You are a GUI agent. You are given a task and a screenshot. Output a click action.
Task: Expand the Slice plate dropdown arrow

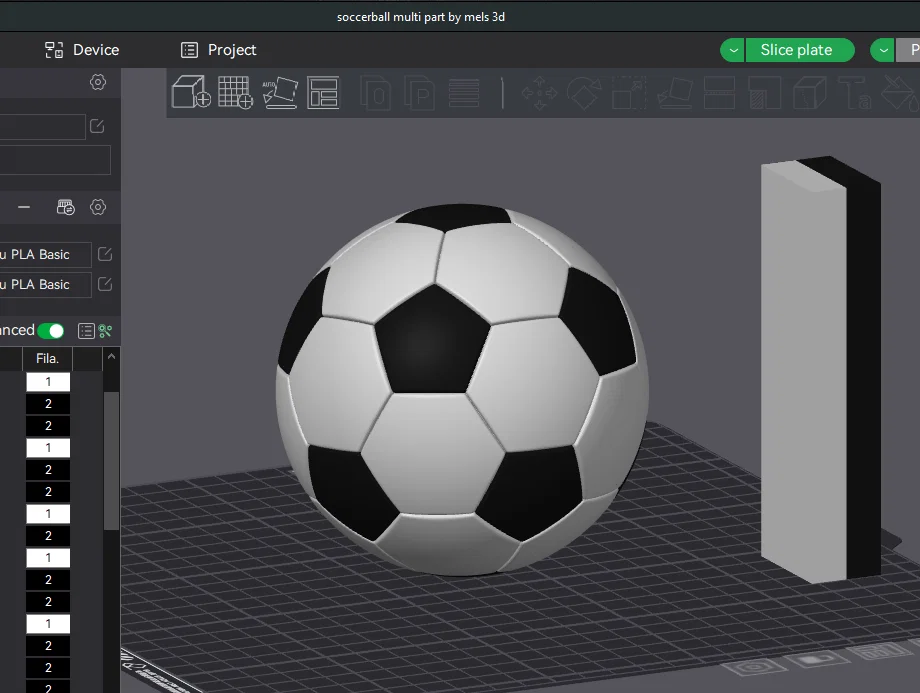pos(733,50)
